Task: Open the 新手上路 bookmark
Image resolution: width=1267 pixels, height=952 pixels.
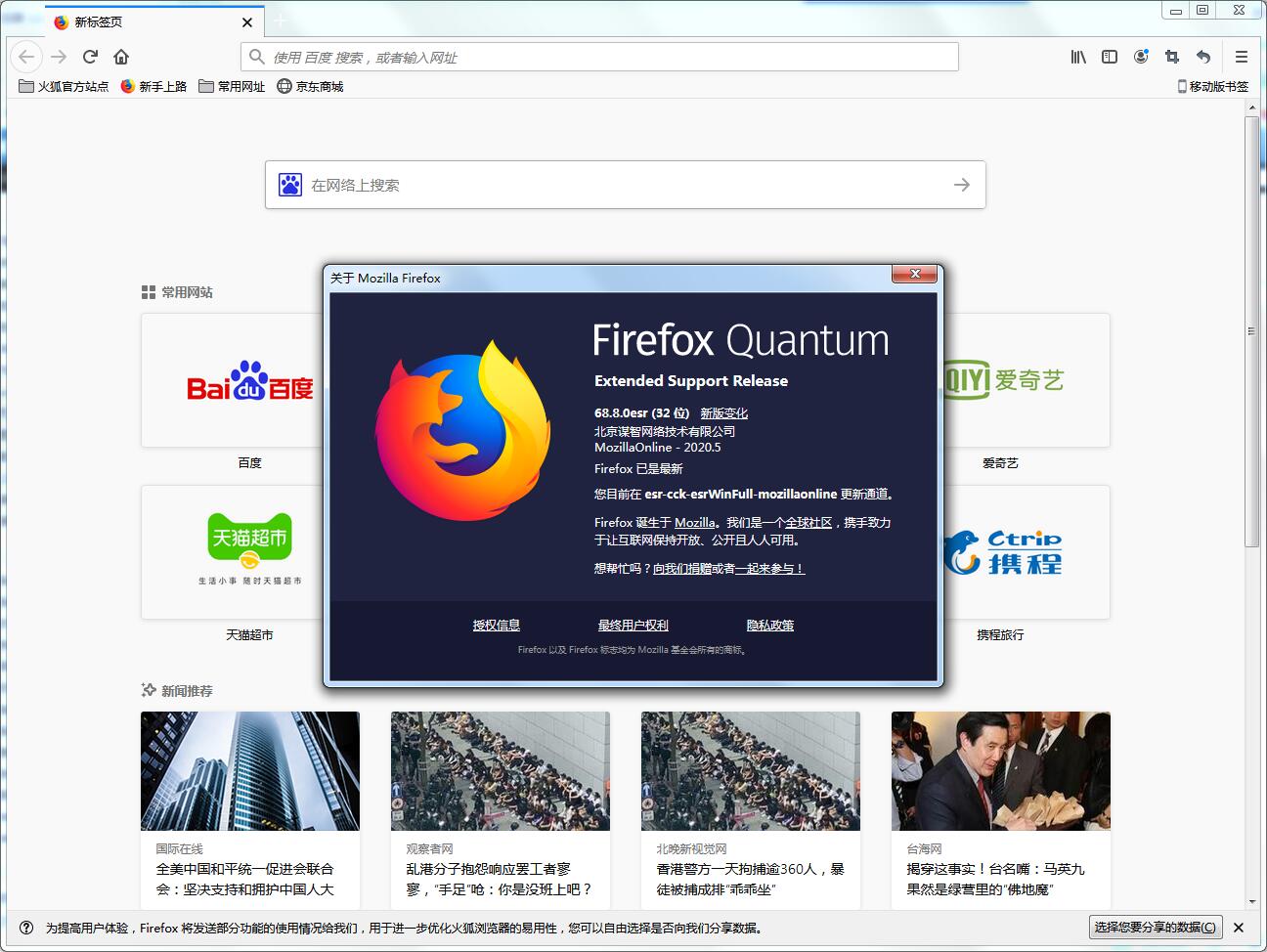Action: coord(153,86)
